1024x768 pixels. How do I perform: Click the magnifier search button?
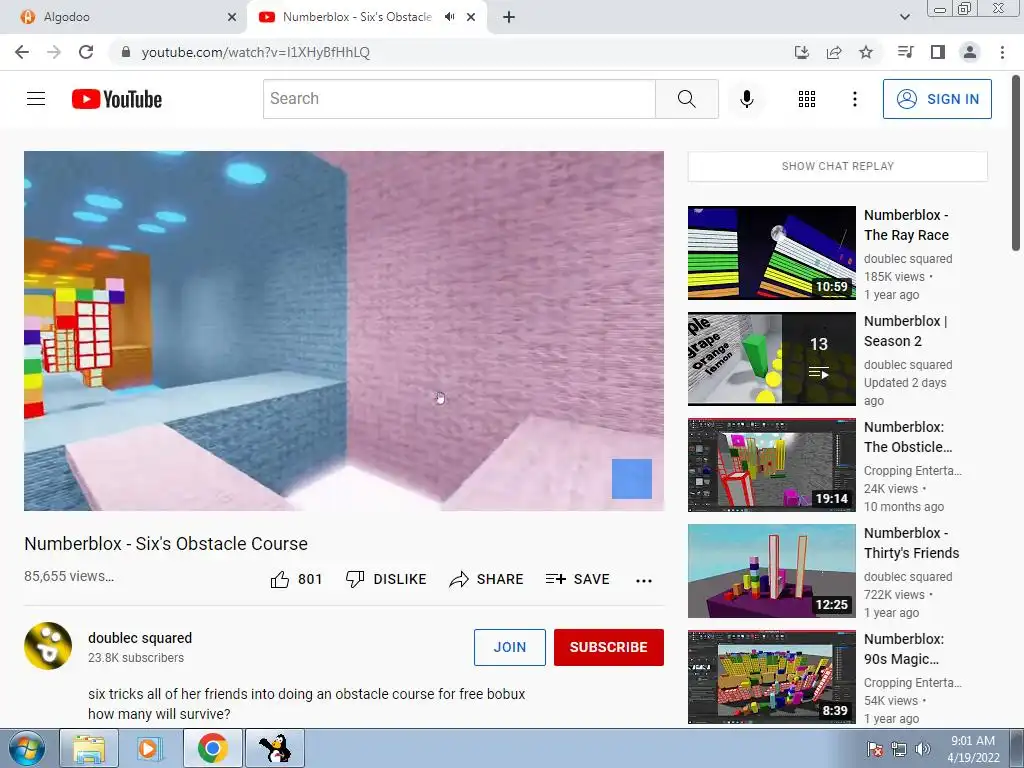pyautogui.click(x=686, y=99)
